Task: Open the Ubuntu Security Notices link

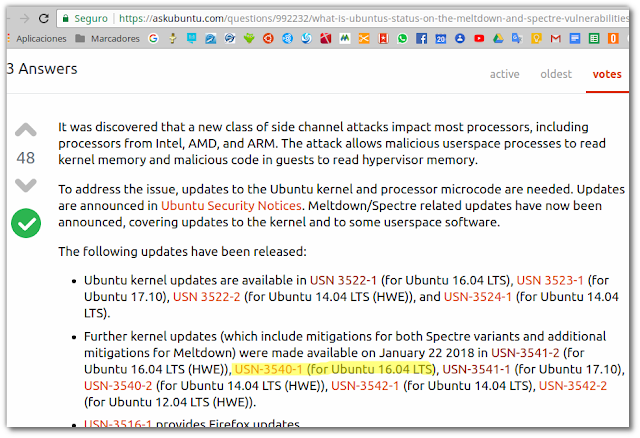Action: [x=231, y=206]
